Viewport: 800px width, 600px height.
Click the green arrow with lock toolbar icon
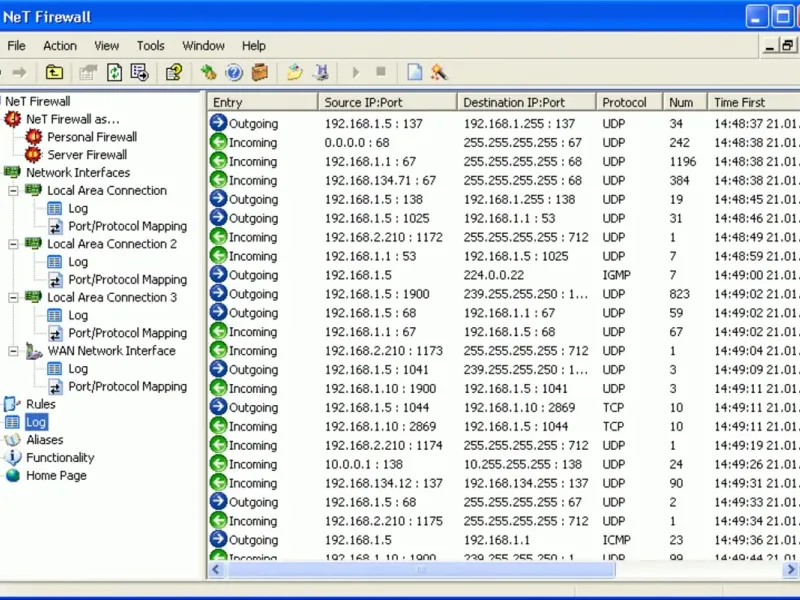coord(208,72)
